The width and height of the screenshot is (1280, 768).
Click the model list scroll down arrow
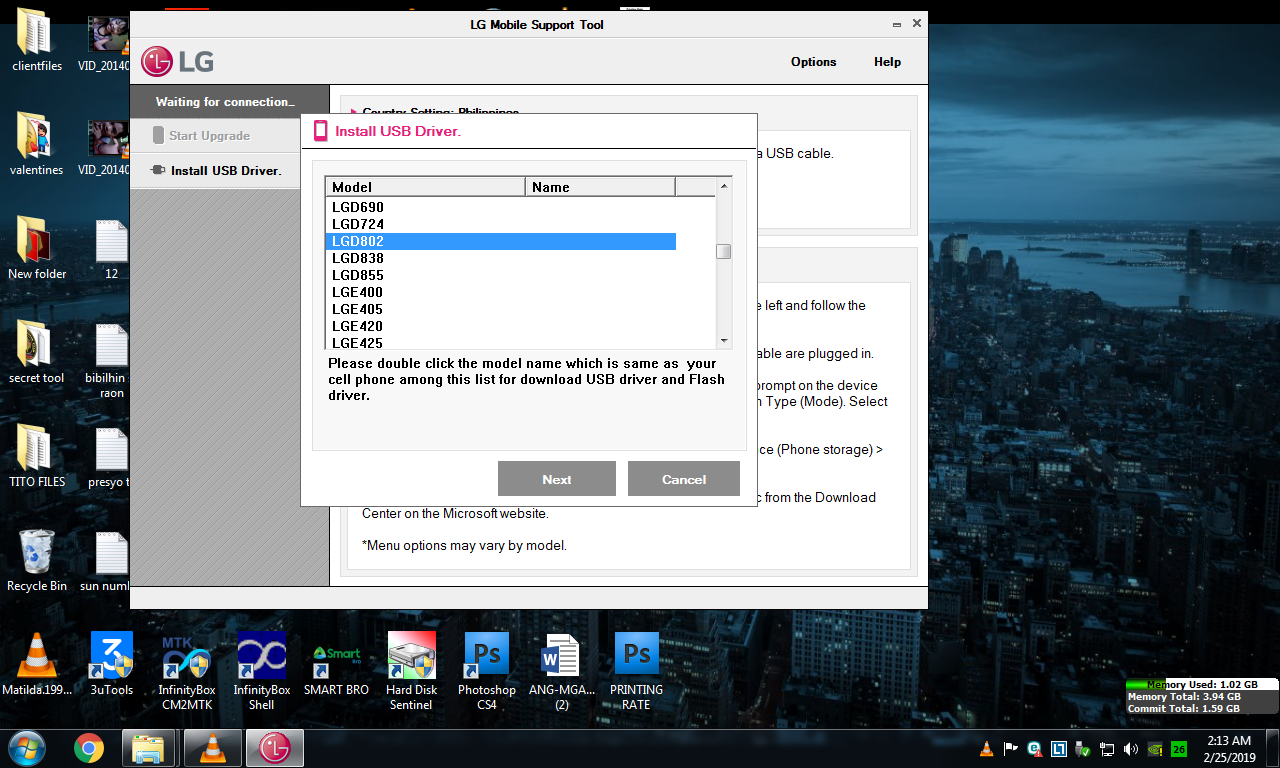(x=724, y=340)
